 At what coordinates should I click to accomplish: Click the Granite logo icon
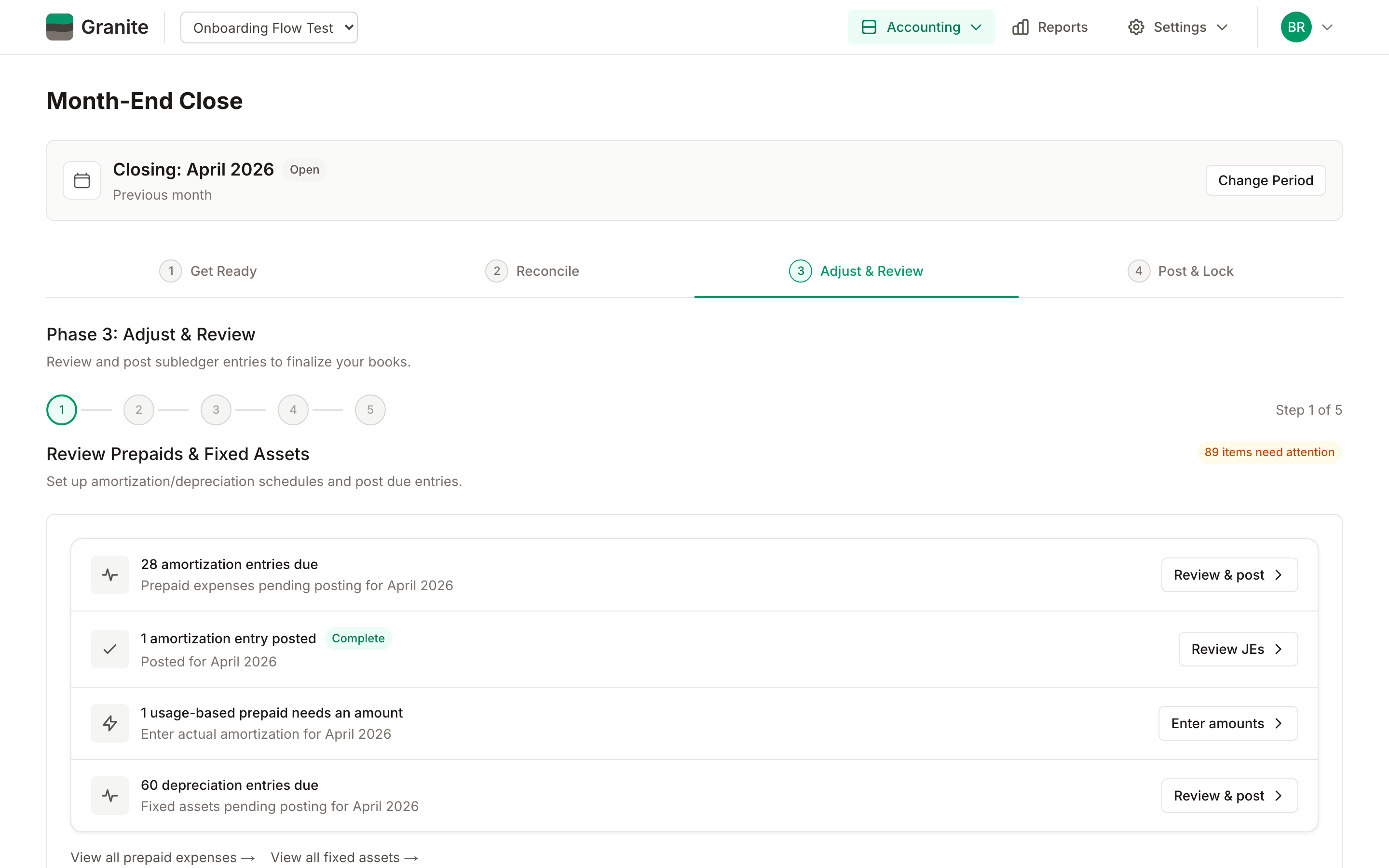coord(60,27)
